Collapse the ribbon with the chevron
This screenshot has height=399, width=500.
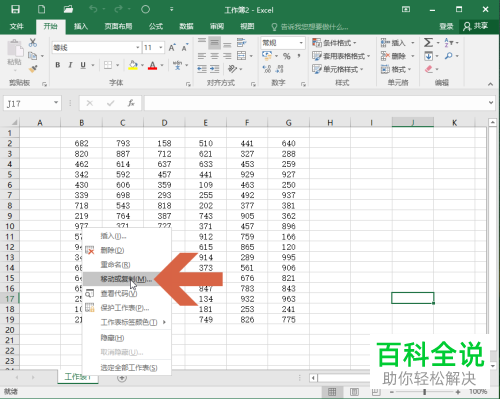(490, 84)
